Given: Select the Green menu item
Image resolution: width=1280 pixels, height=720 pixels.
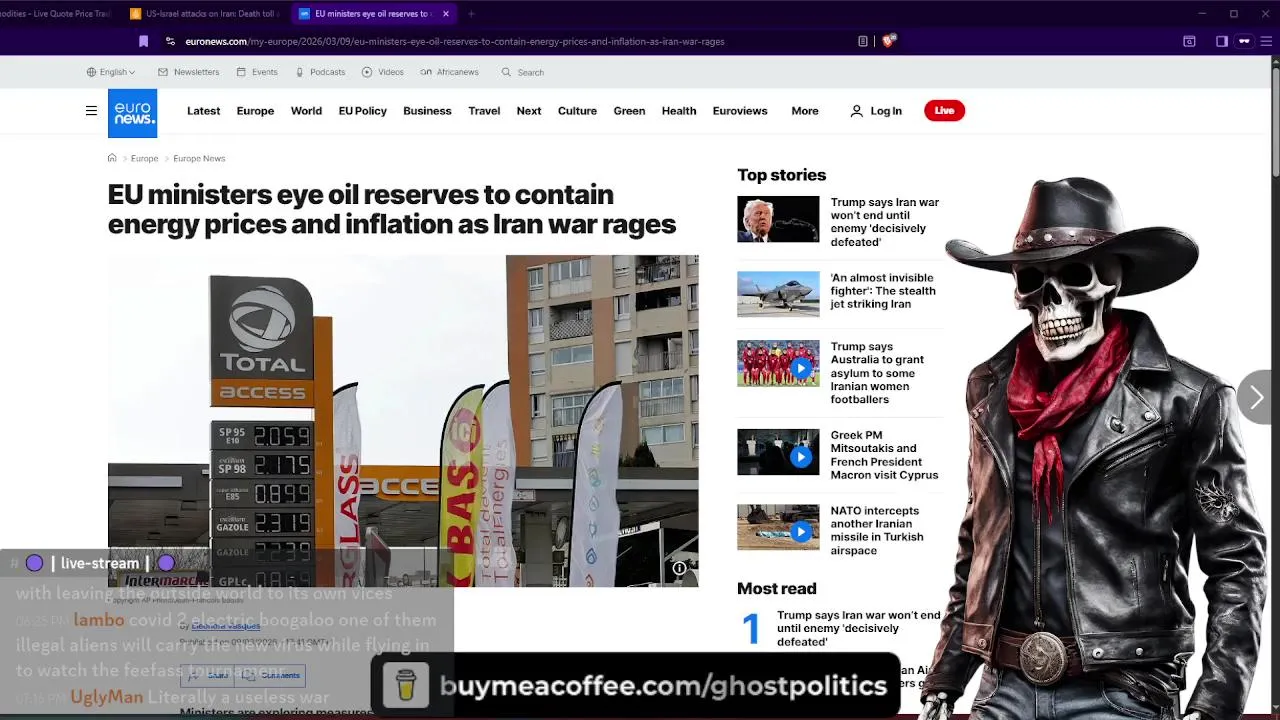Looking at the screenshot, I should [x=629, y=111].
